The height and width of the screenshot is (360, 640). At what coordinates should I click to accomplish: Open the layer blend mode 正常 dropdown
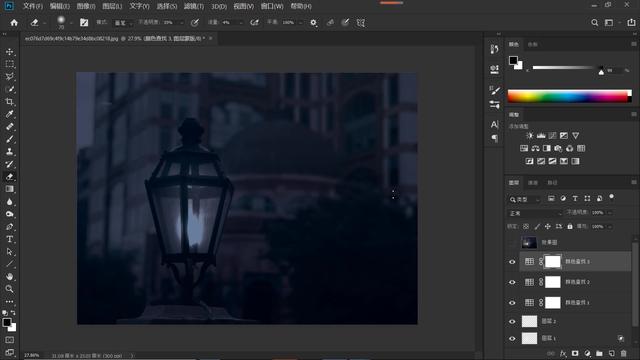(535, 213)
